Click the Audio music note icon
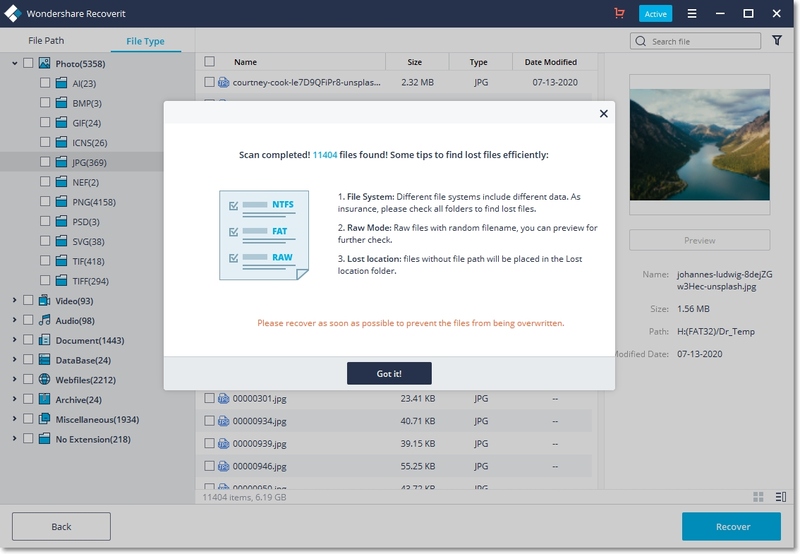 (44, 320)
